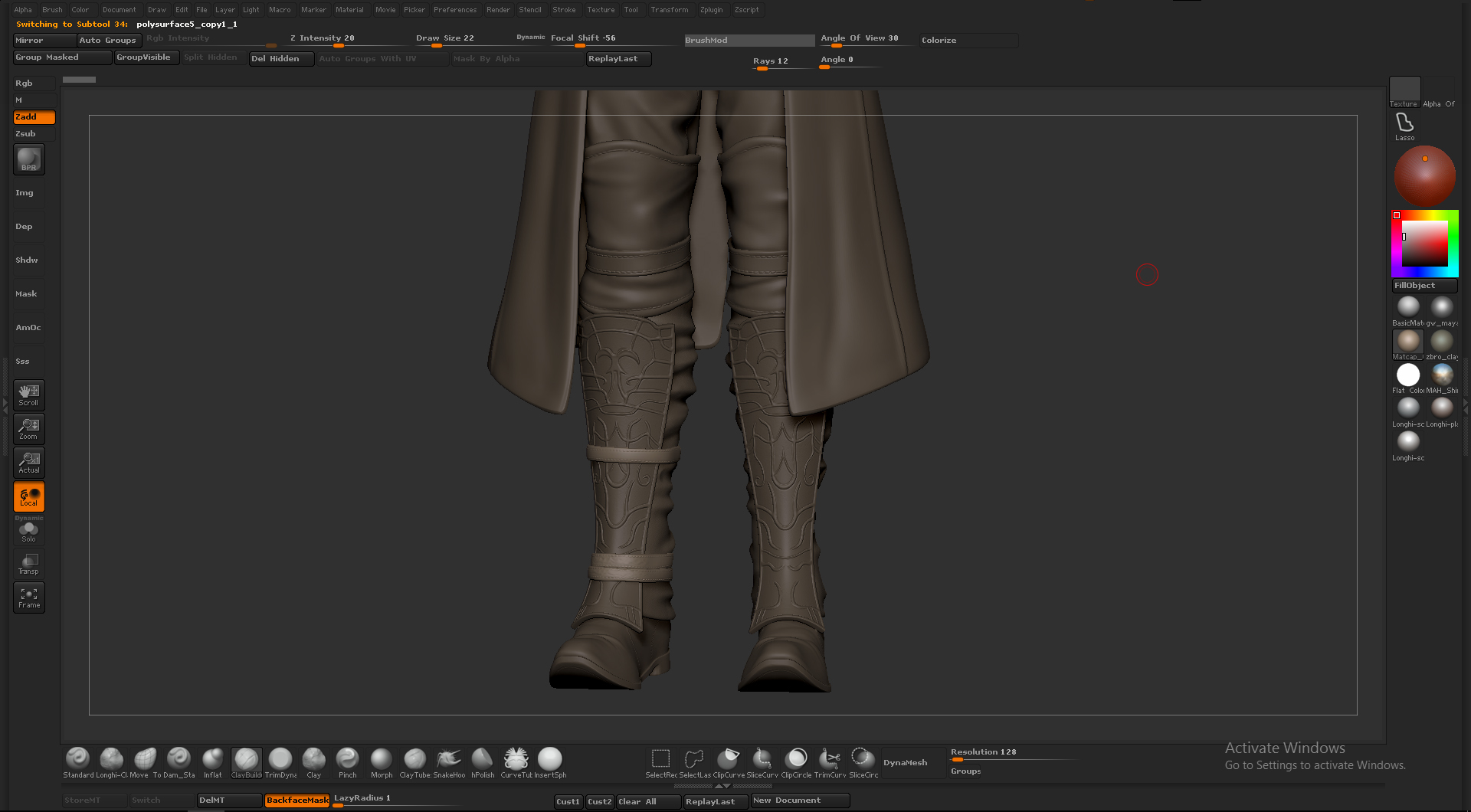
Task: Toggle Solo mode
Action: [29, 530]
